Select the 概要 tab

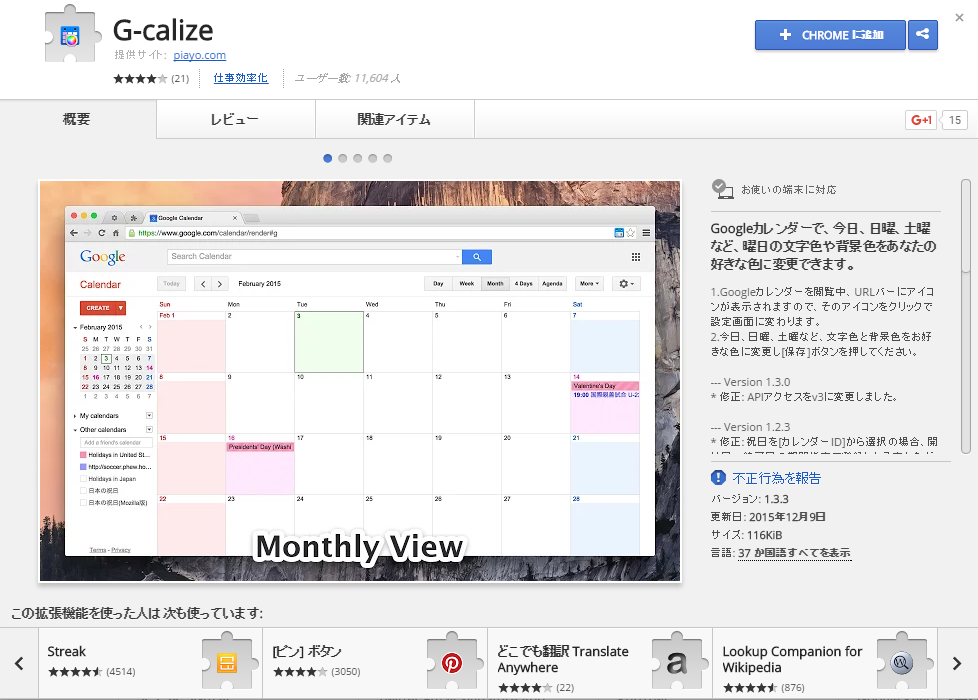point(77,119)
